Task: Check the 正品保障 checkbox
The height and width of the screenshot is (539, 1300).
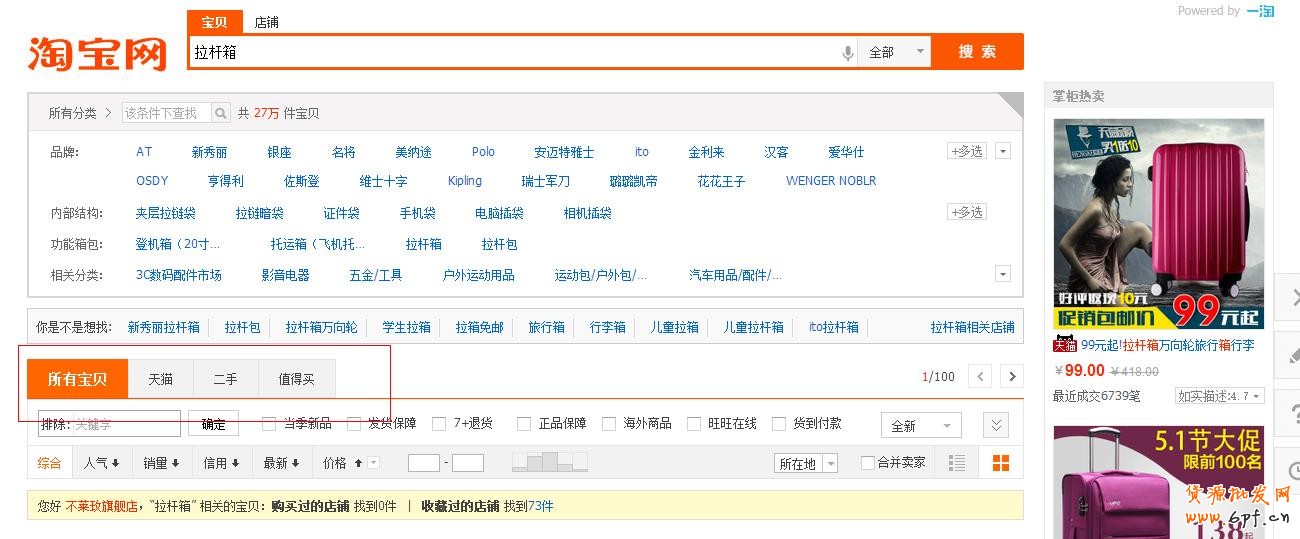Action: coord(523,424)
